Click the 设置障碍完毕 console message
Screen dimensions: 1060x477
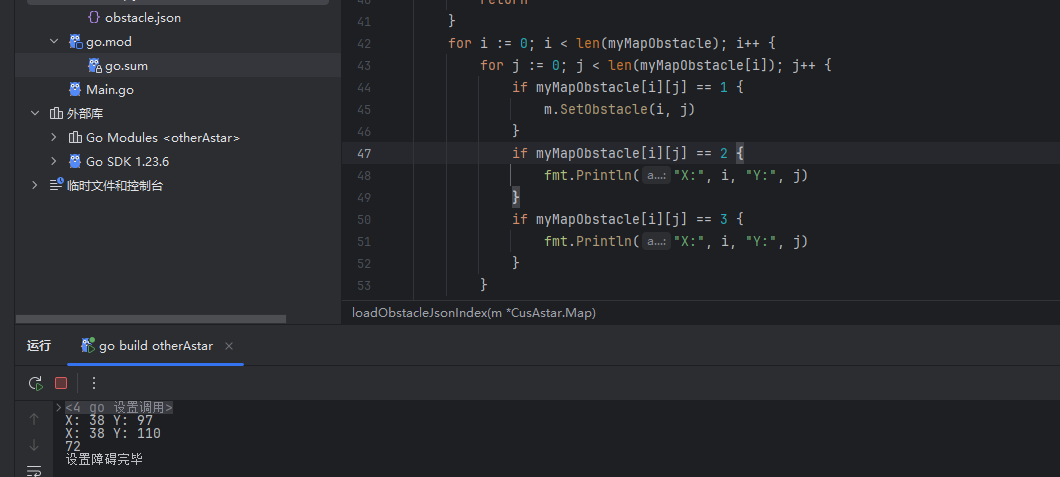104,459
